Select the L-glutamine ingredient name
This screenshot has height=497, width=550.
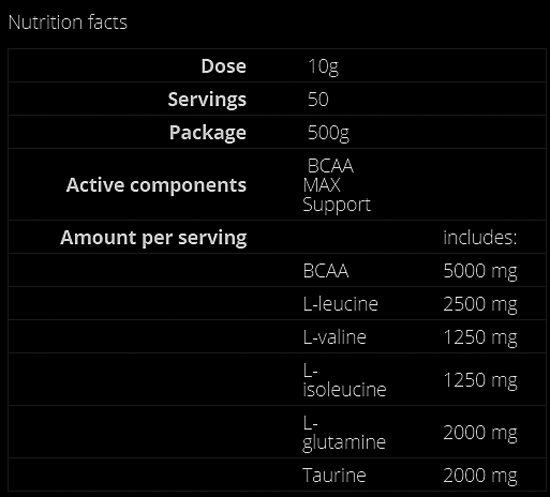[x=344, y=433]
